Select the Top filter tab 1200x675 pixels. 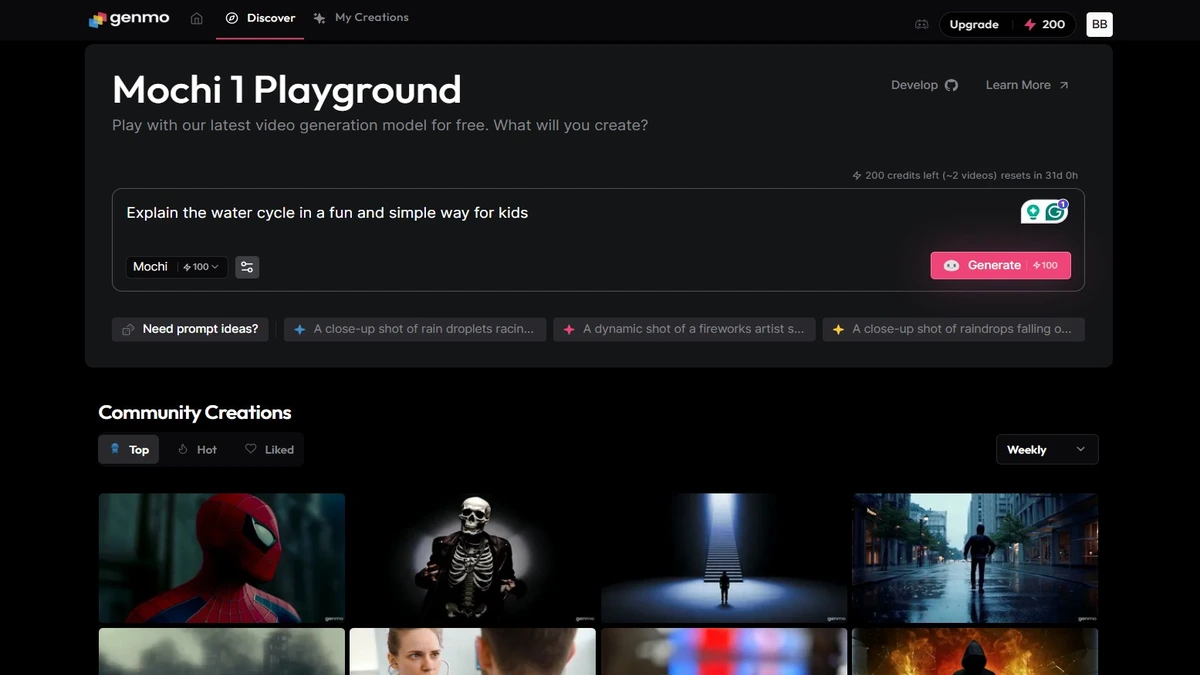pos(129,450)
